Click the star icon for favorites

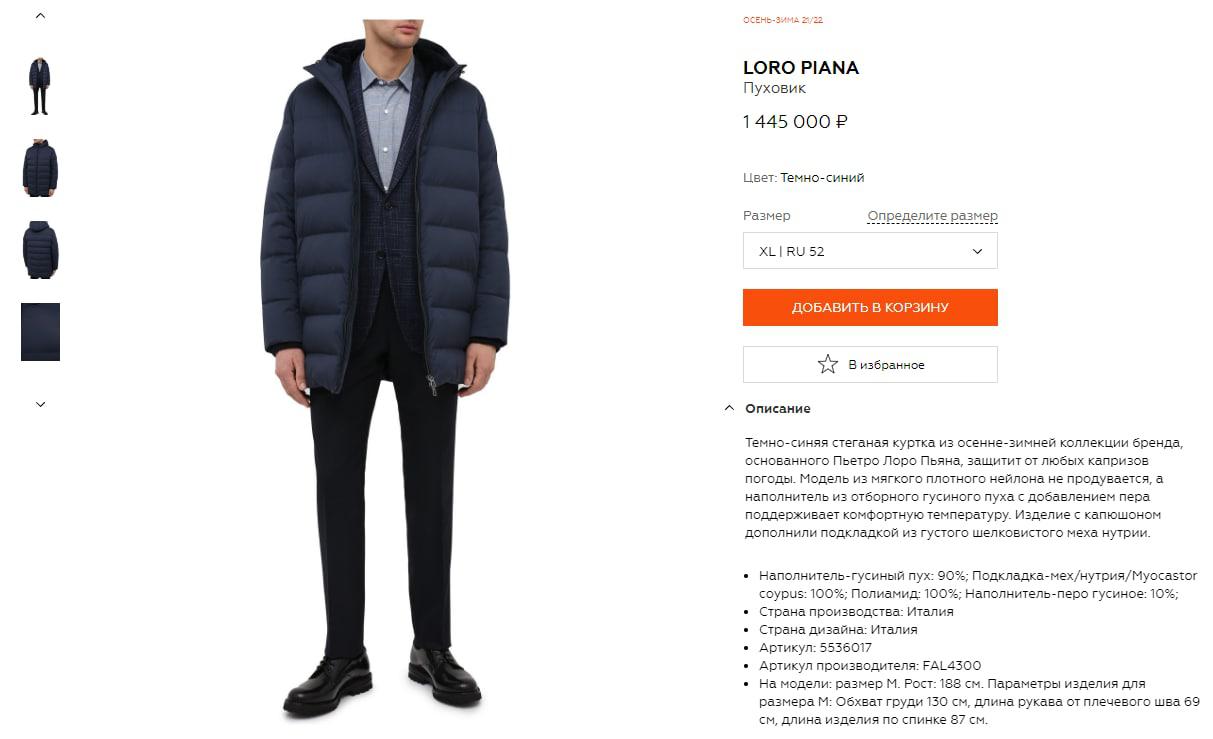coord(827,364)
